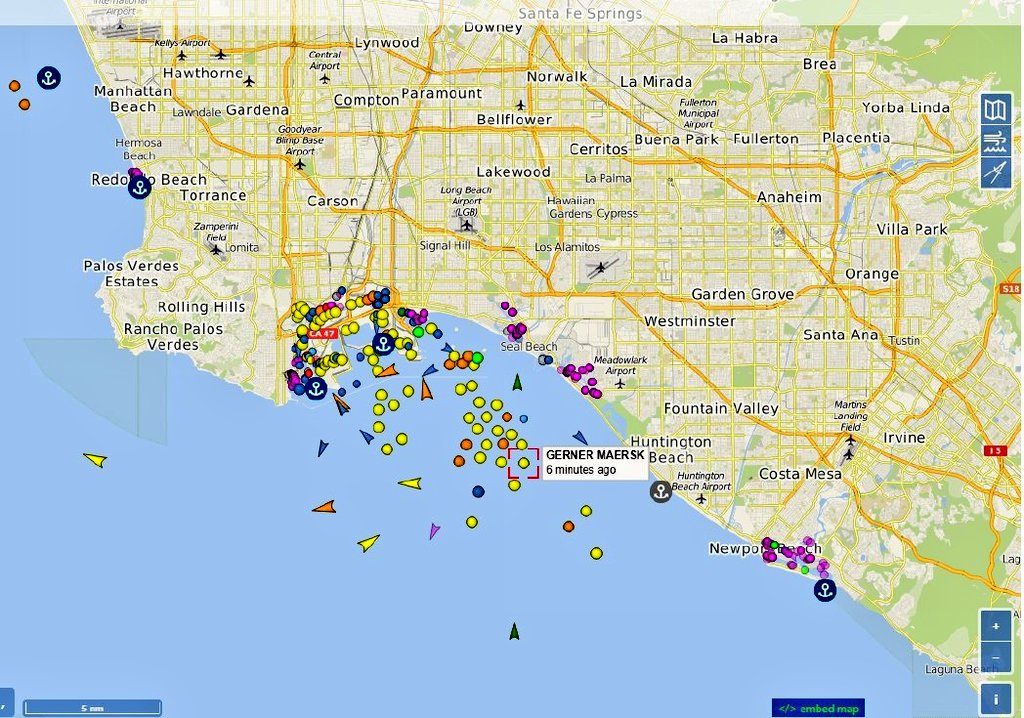Click the 5 nm scale bar
Screen dimensions: 1024x718
(x=92, y=708)
